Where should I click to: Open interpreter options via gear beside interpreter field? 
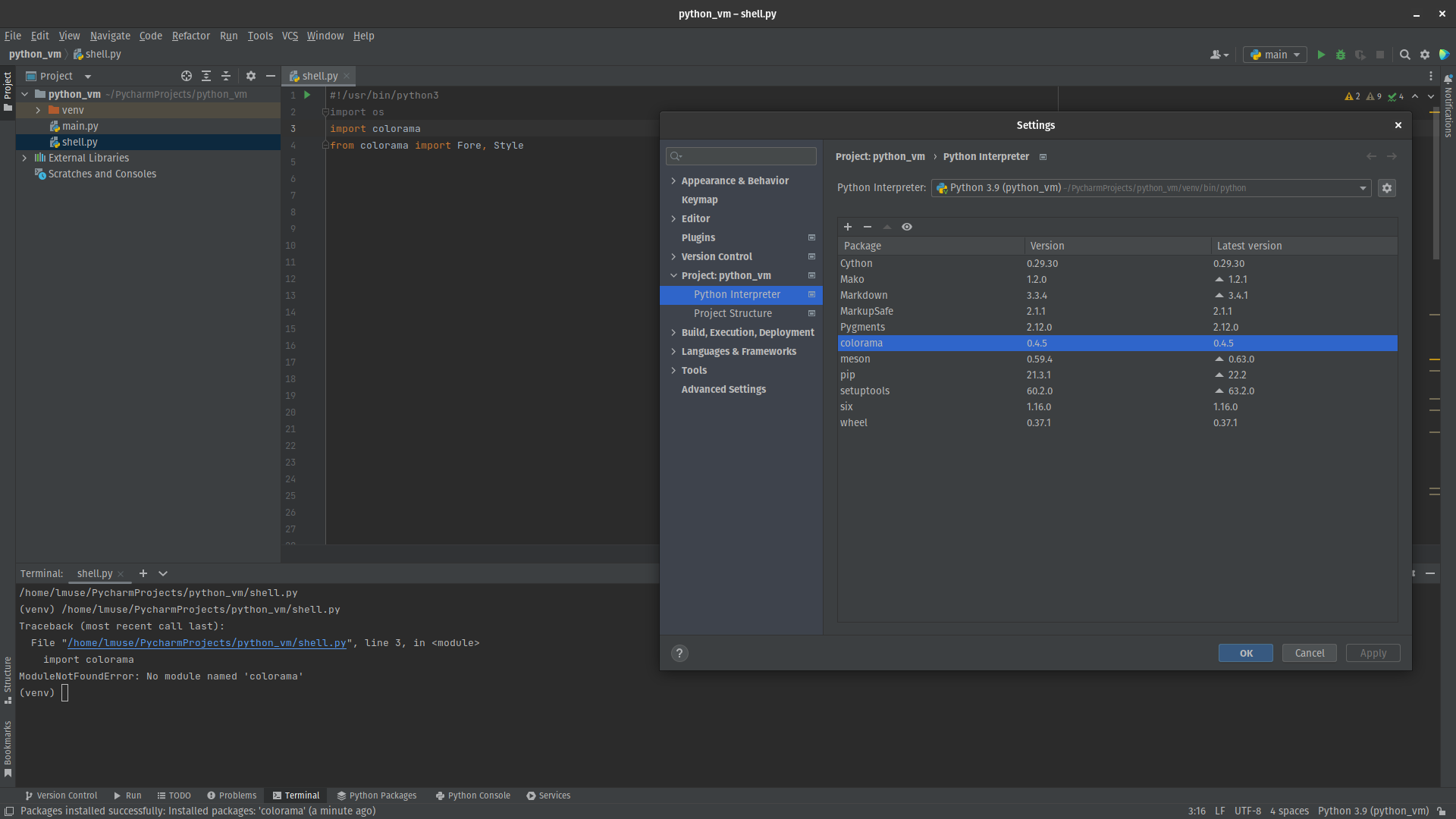pos(1386,188)
